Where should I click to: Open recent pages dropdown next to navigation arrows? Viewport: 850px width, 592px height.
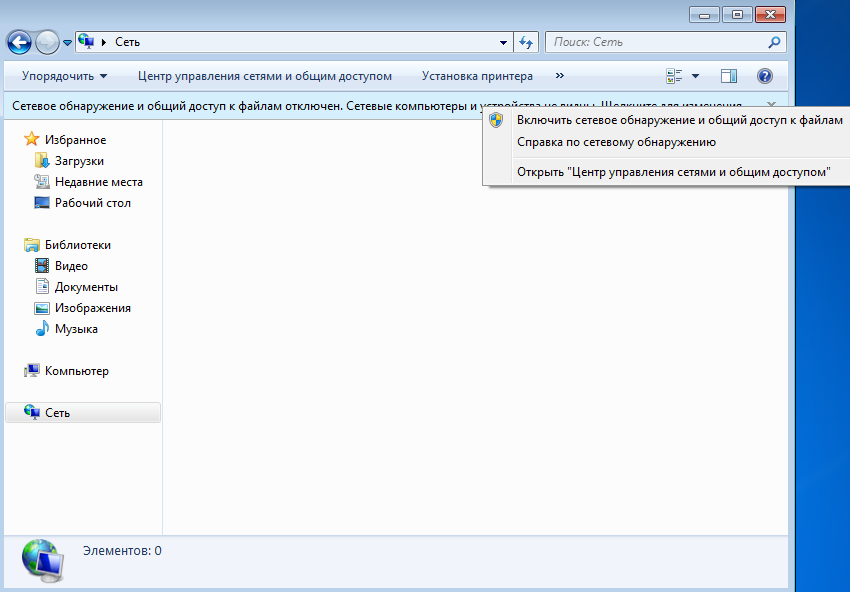point(67,42)
